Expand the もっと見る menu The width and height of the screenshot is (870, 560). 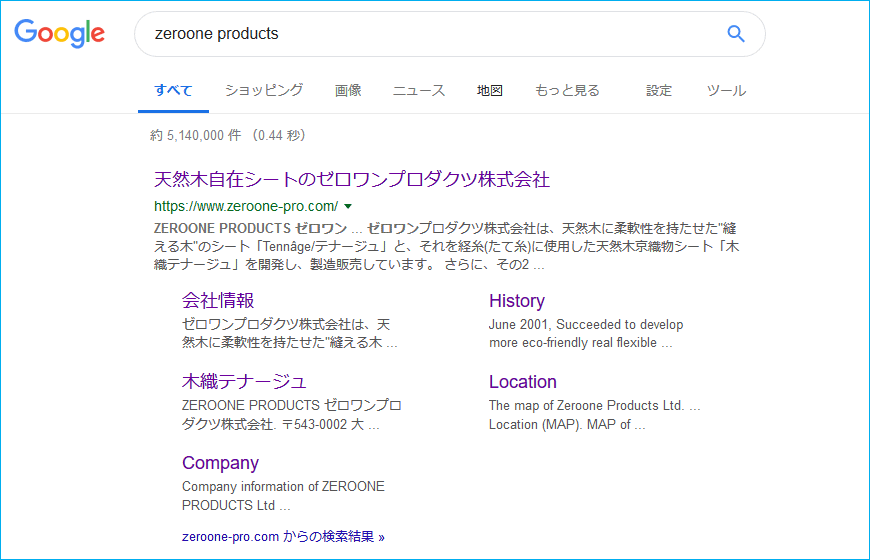(567, 90)
